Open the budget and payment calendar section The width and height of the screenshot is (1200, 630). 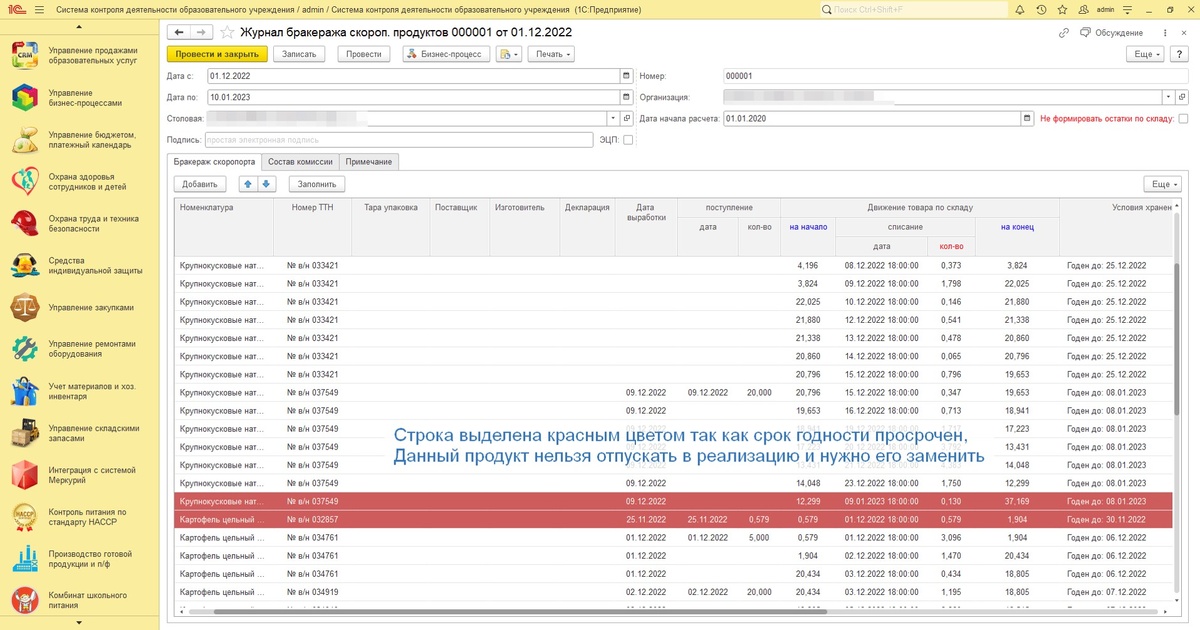79,139
